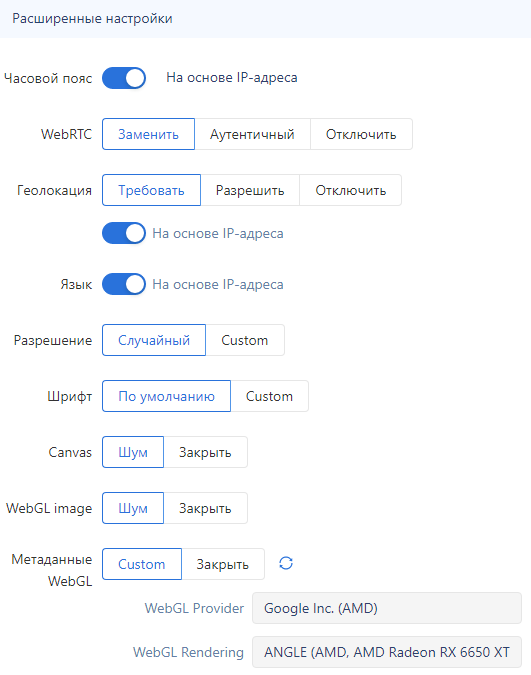531x675 pixels.
Task: Set Геолокация to Отключить
Action: click(351, 190)
